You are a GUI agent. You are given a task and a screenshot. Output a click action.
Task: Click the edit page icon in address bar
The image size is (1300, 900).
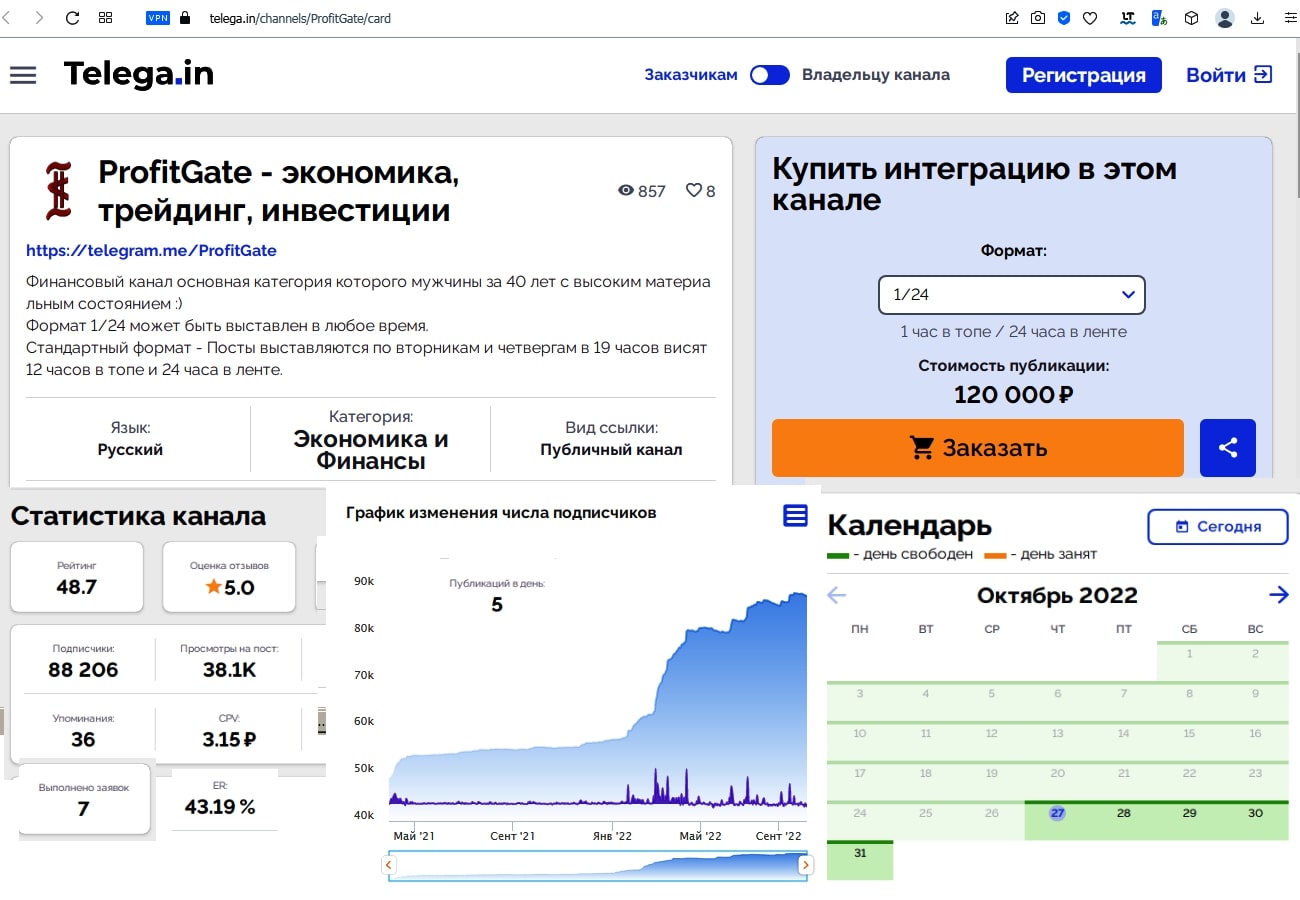point(1012,18)
